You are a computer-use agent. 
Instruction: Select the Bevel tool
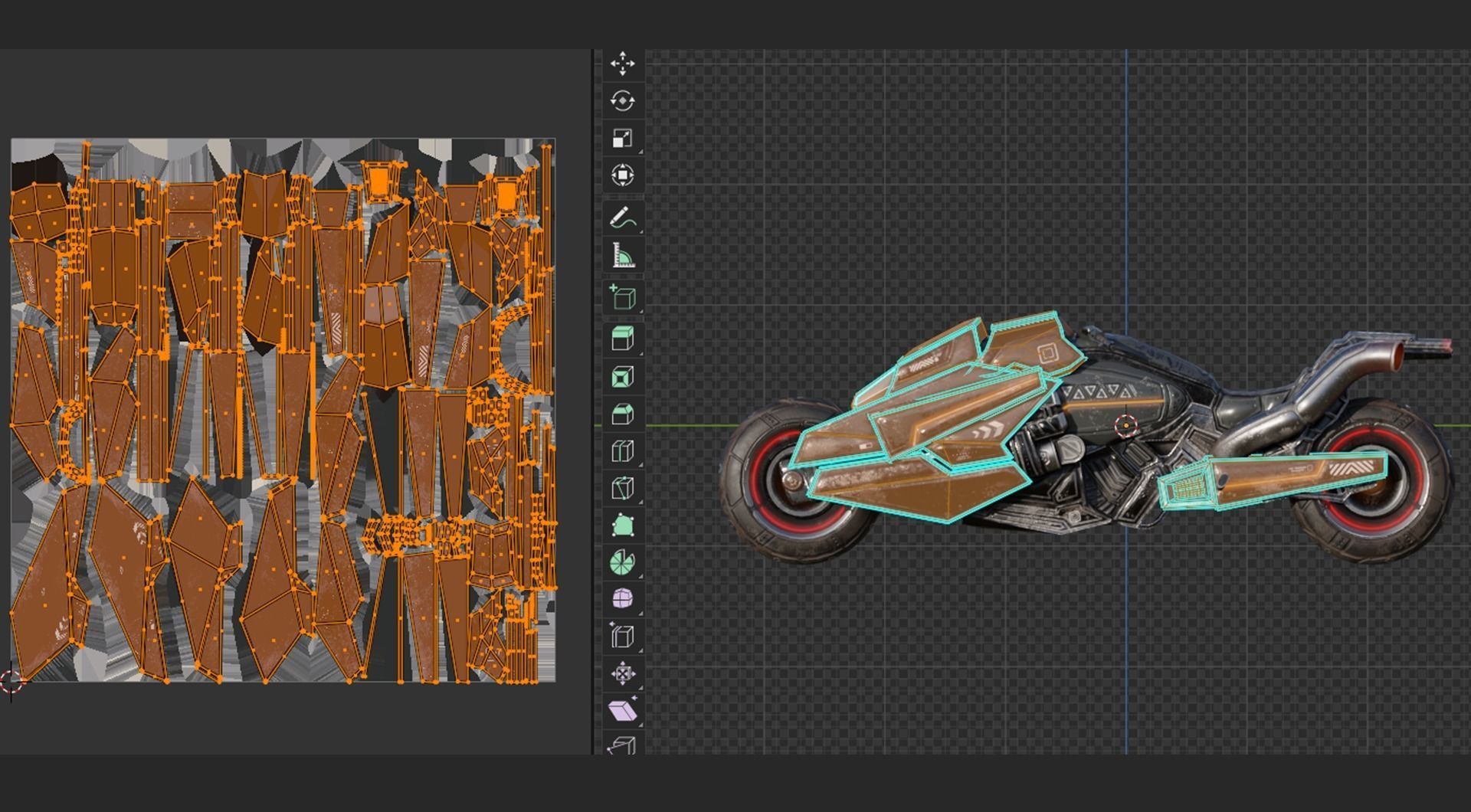[622, 414]
